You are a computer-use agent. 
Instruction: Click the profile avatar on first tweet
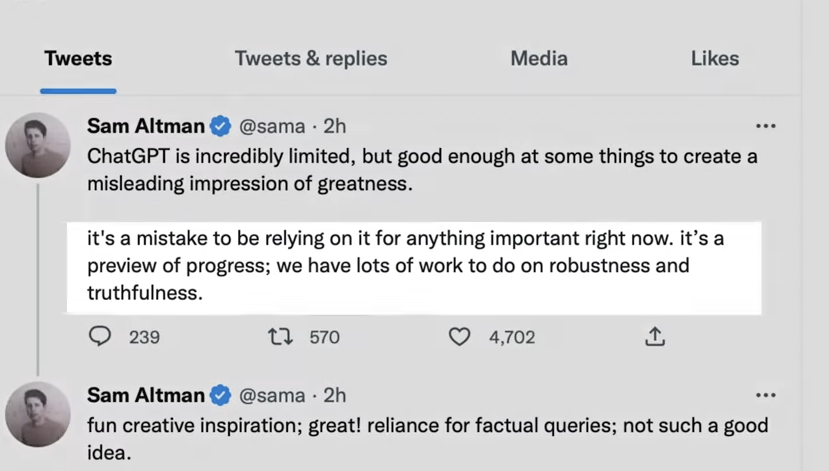(38, 145)
